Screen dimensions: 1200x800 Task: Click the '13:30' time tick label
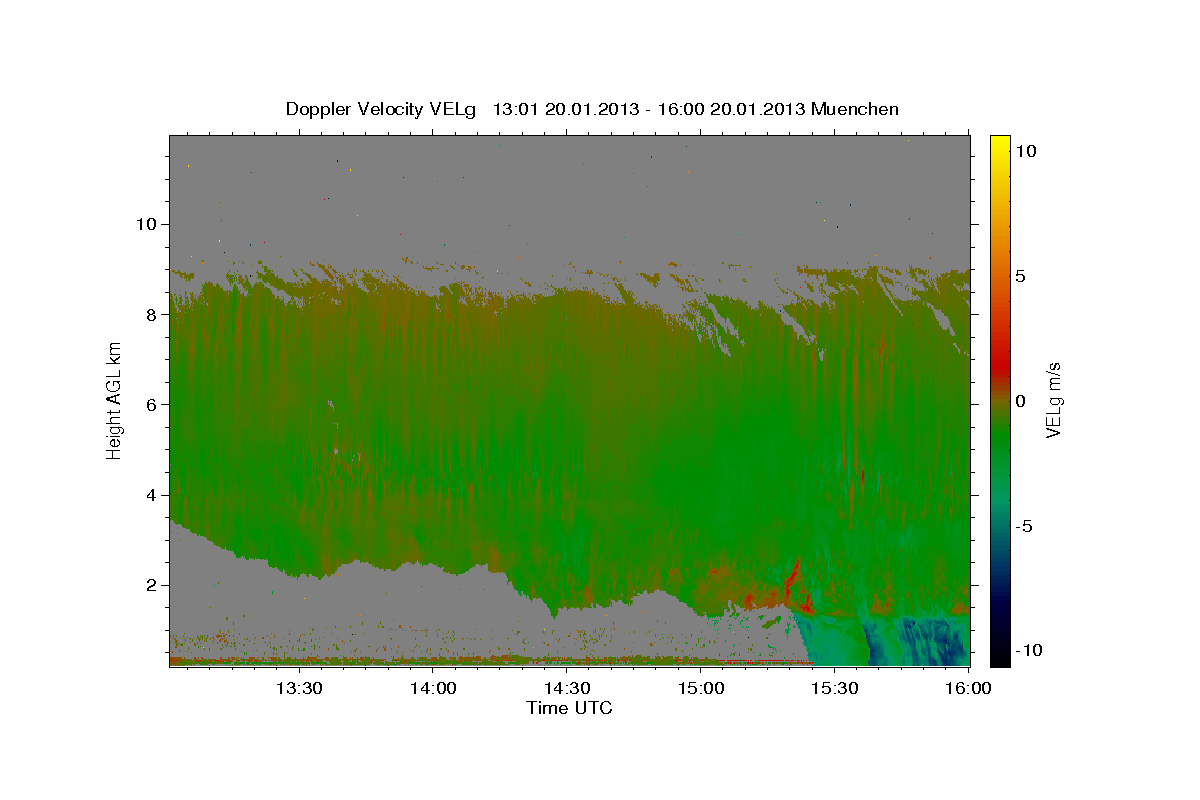[x=298, y=688]
